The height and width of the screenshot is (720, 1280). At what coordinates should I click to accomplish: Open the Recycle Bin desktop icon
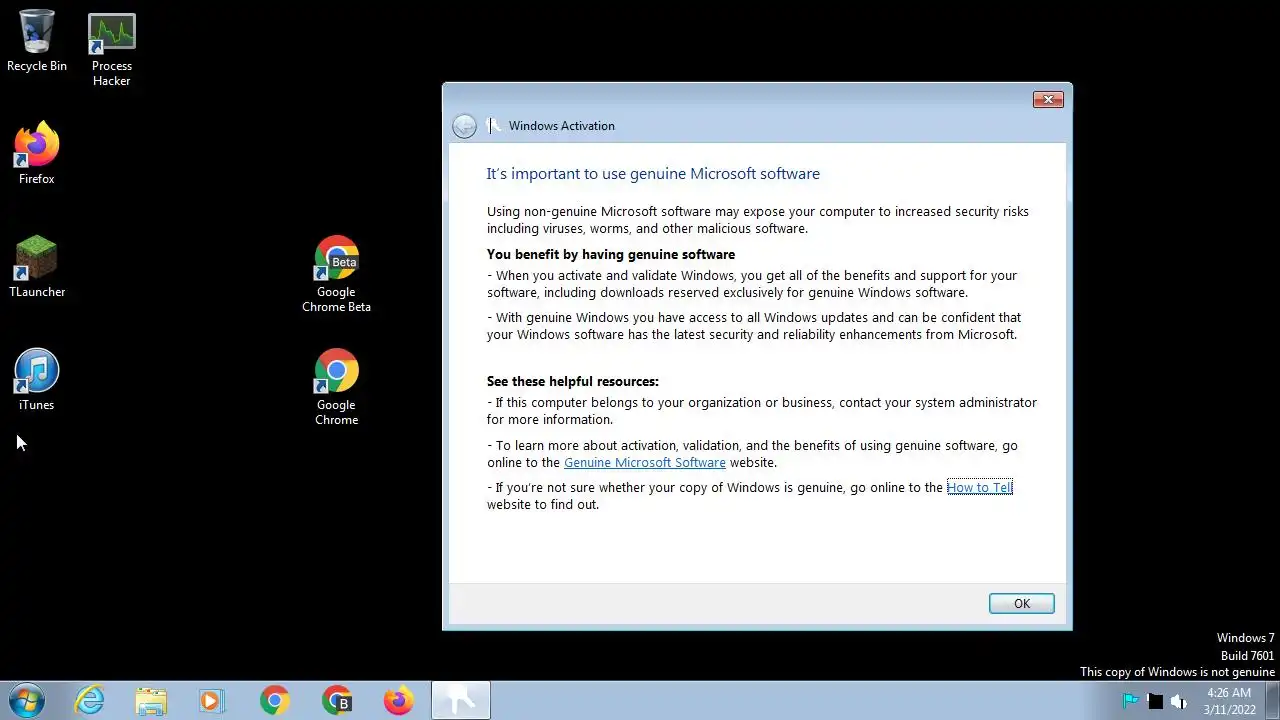click(37, 41)
